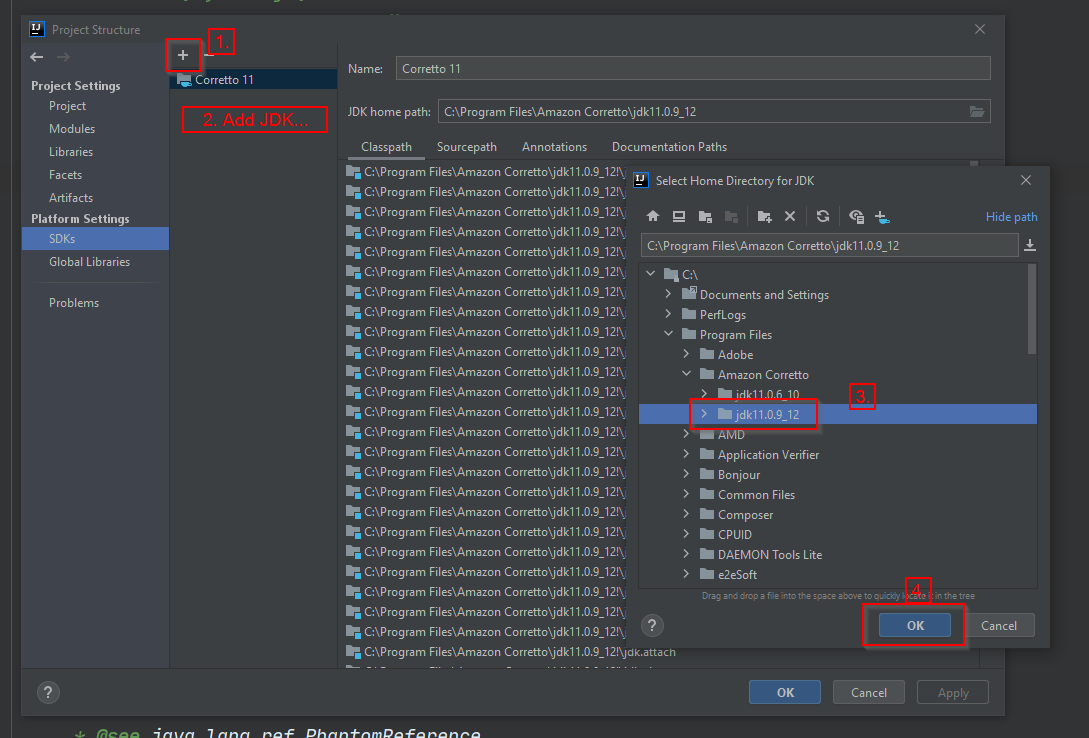Image resolution: width=1089 pixels, height=738 pixels.
Task: Select the jdk11.0.6_10 folder
Action: point(767,394)
